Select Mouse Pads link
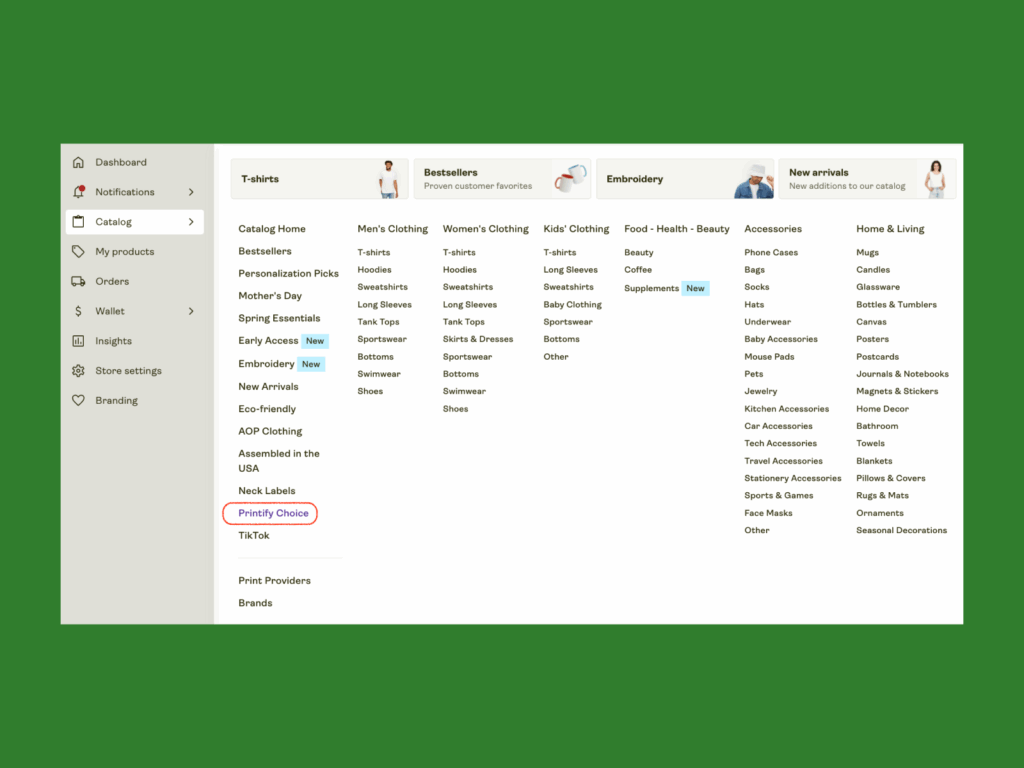1024x768 pixels. (769, 357)
